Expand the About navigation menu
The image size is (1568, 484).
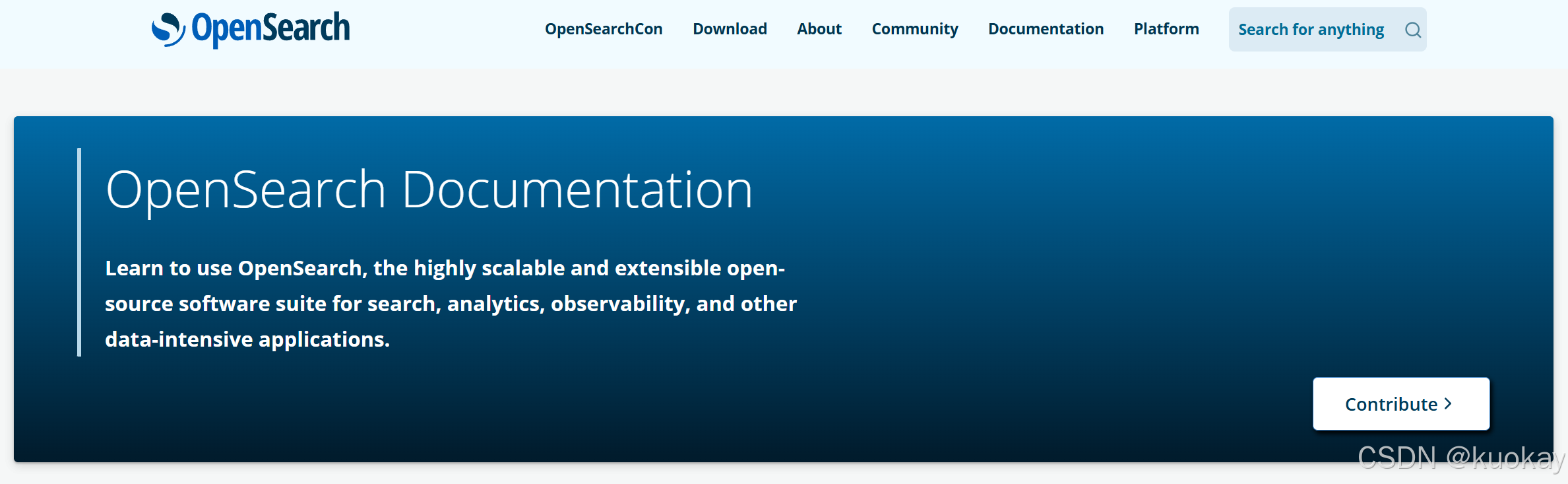tap(819, 29)
